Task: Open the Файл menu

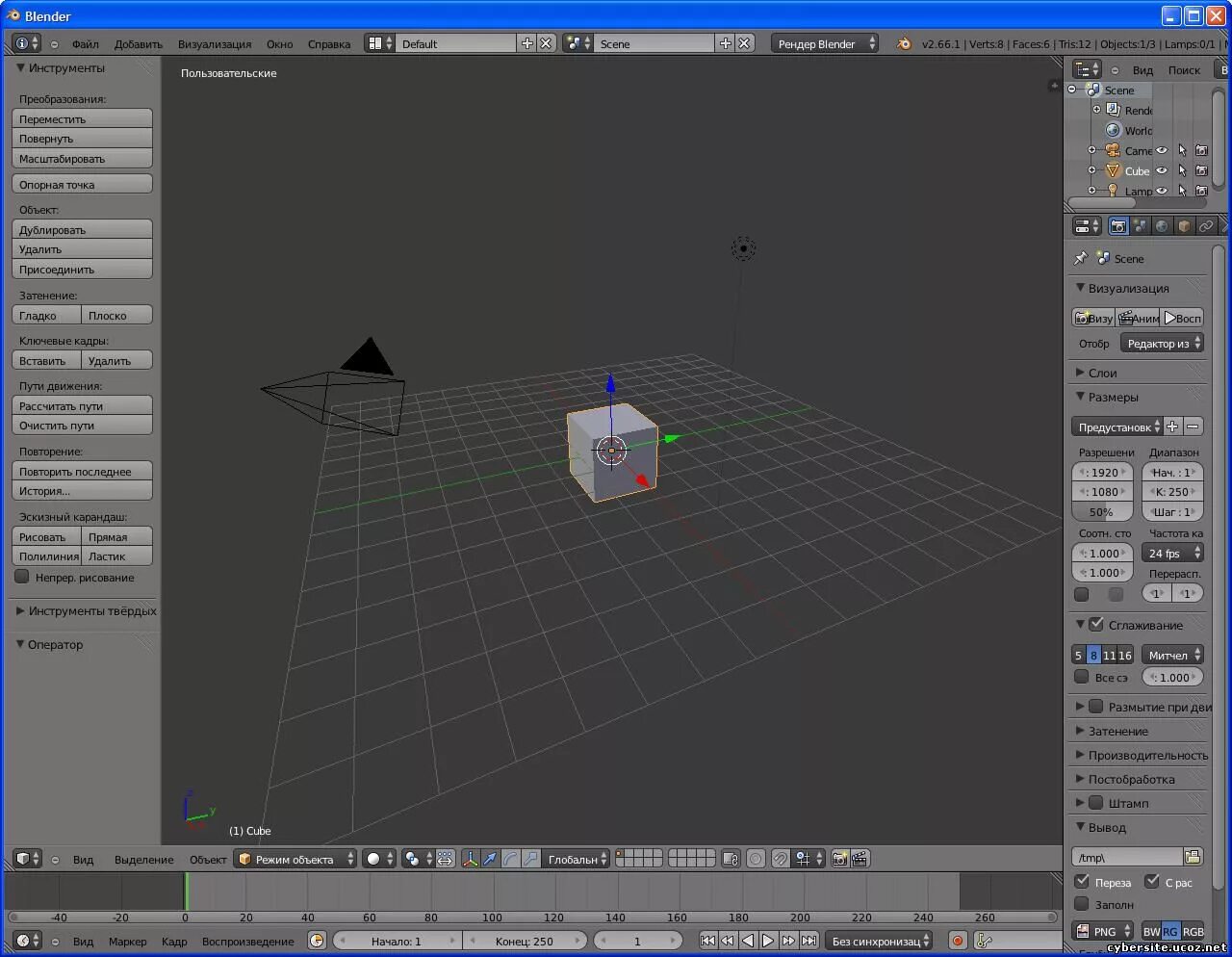Action: pyautogui.click(x=86, y=43)
